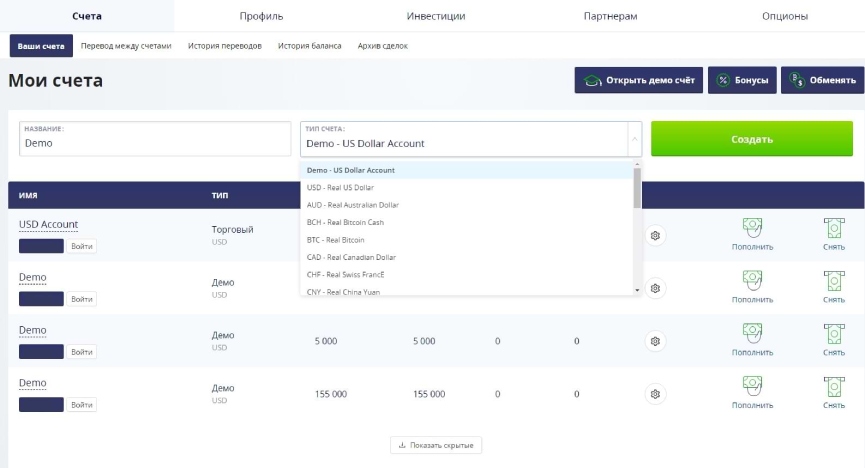Choose CNY - Real China Yuan option
865x468 pixels.
(x=467, y=291)
